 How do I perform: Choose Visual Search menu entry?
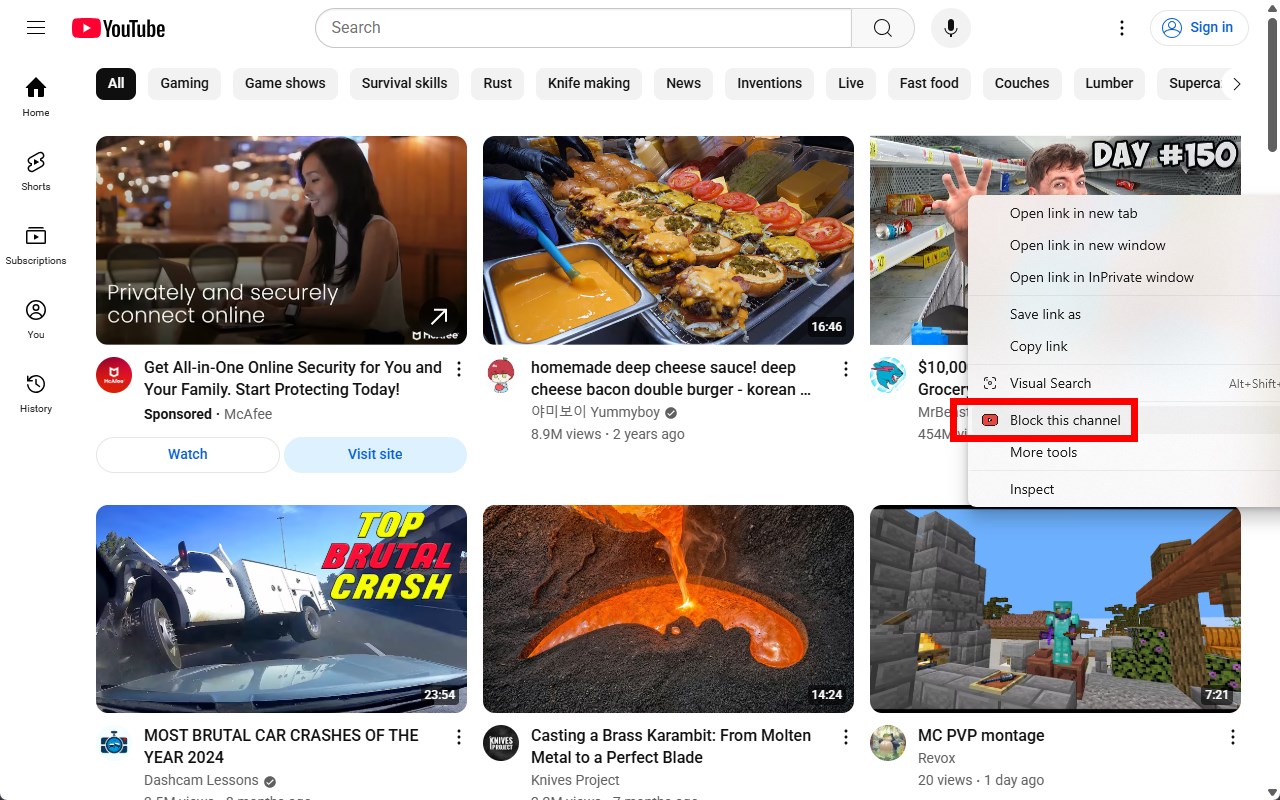[1124, 383]
